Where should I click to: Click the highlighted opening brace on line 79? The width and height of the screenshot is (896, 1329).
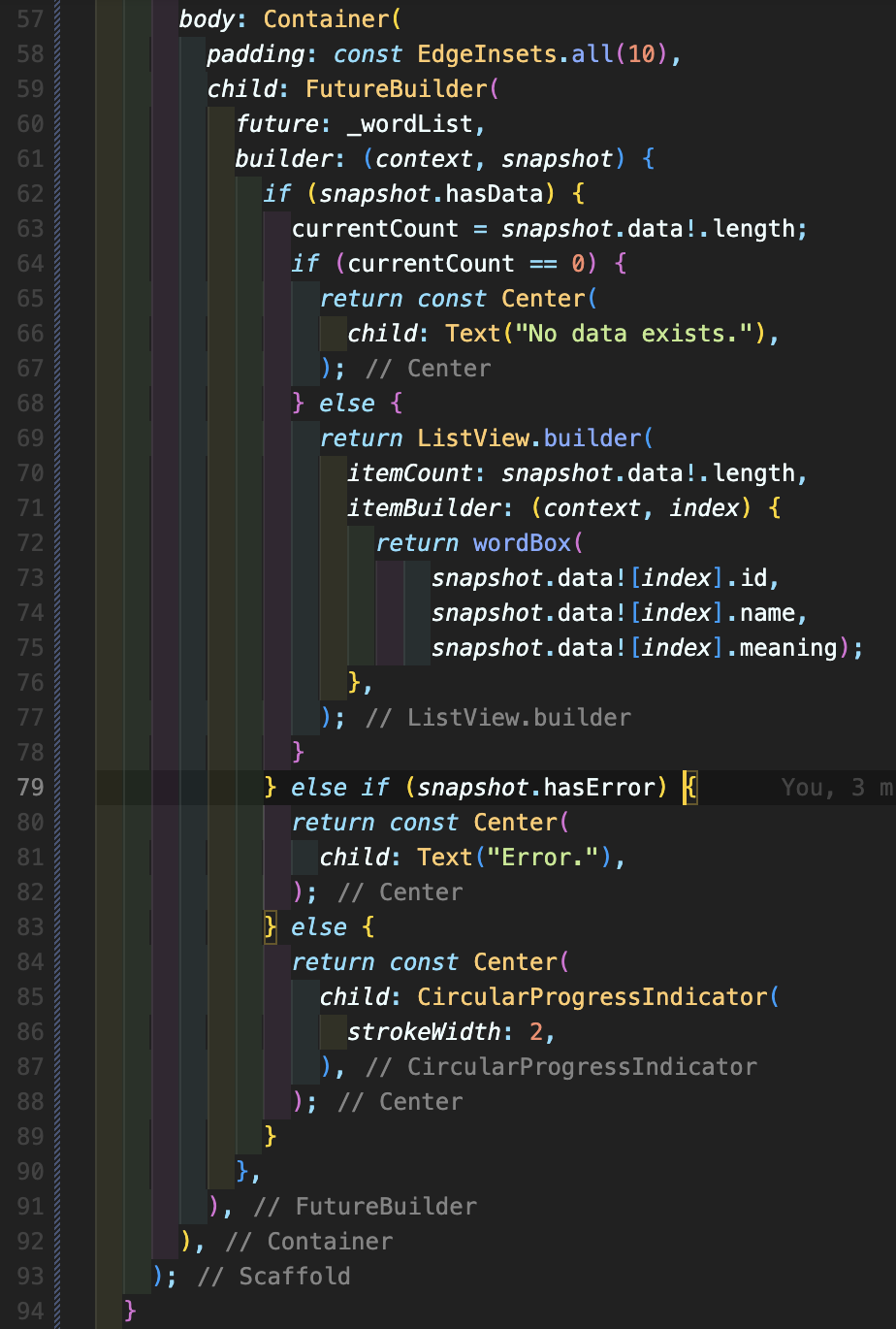click(690, 787)
